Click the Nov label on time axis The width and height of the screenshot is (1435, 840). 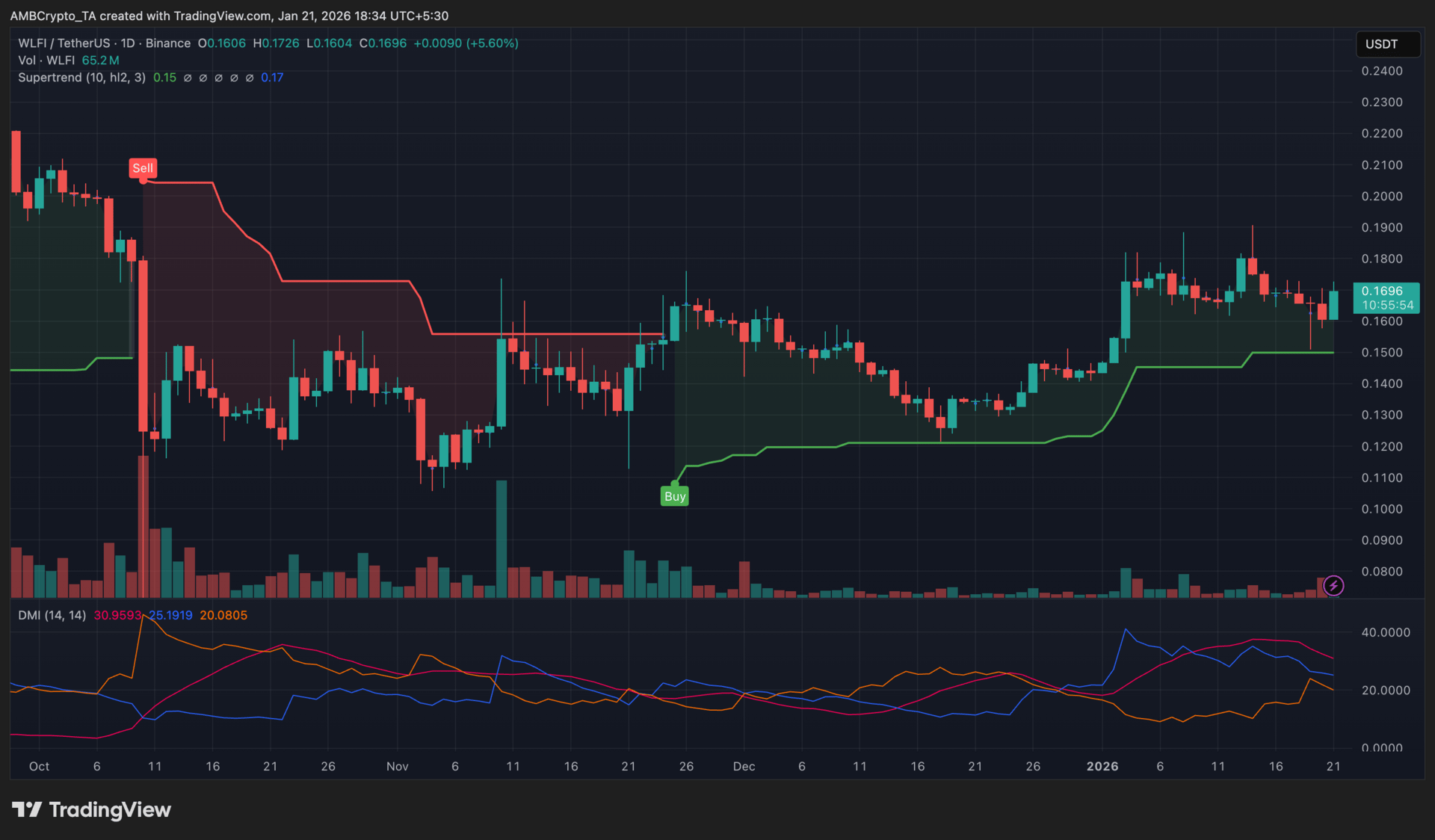pos(397,766)
